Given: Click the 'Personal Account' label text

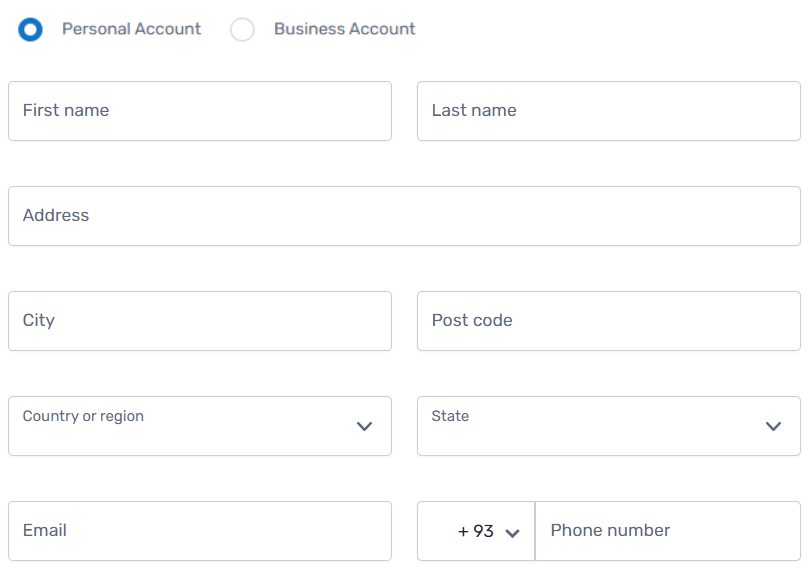Looking at the screenshot, I should (131, 29).
